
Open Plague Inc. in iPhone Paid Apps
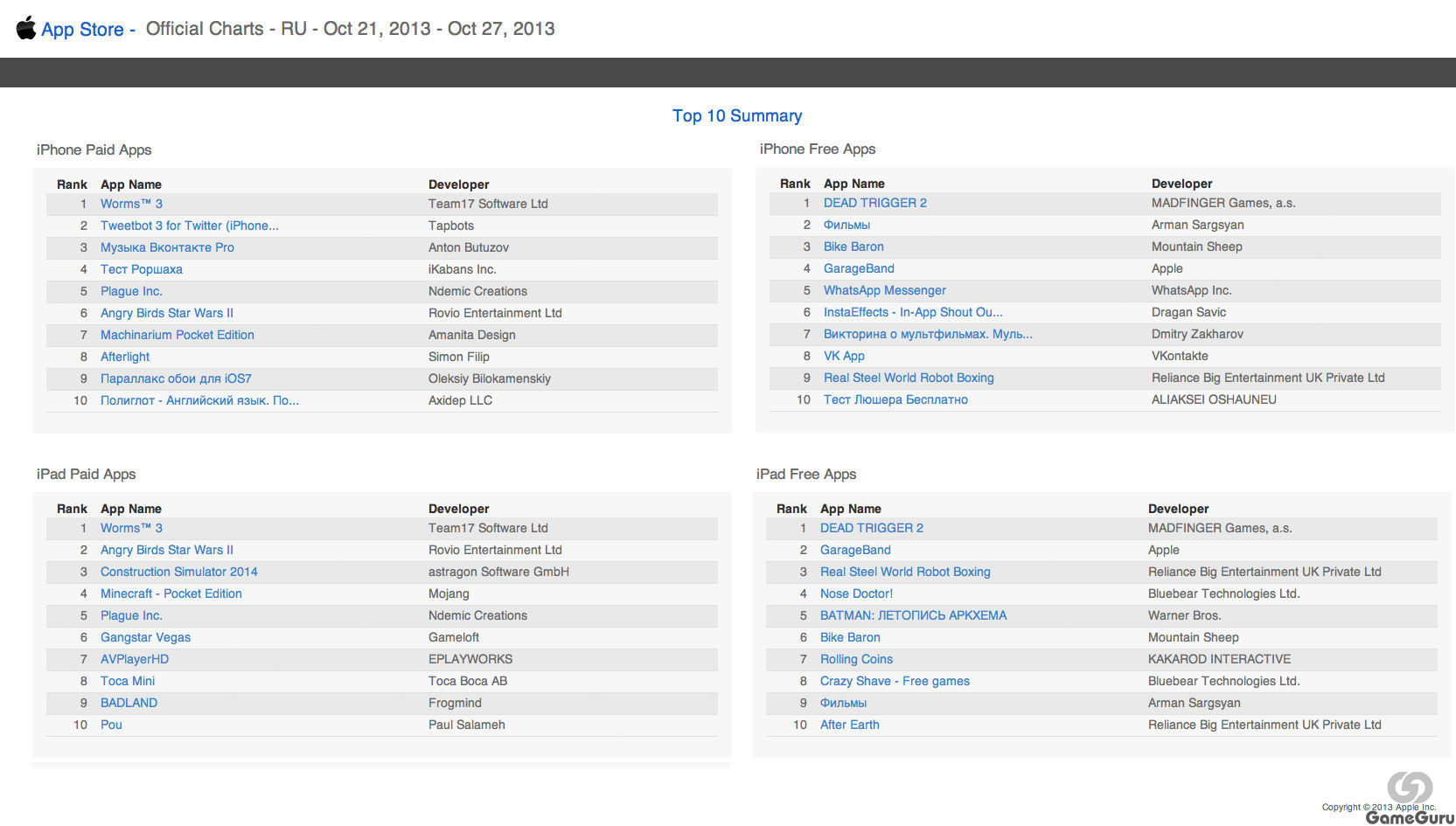point(131,291)
